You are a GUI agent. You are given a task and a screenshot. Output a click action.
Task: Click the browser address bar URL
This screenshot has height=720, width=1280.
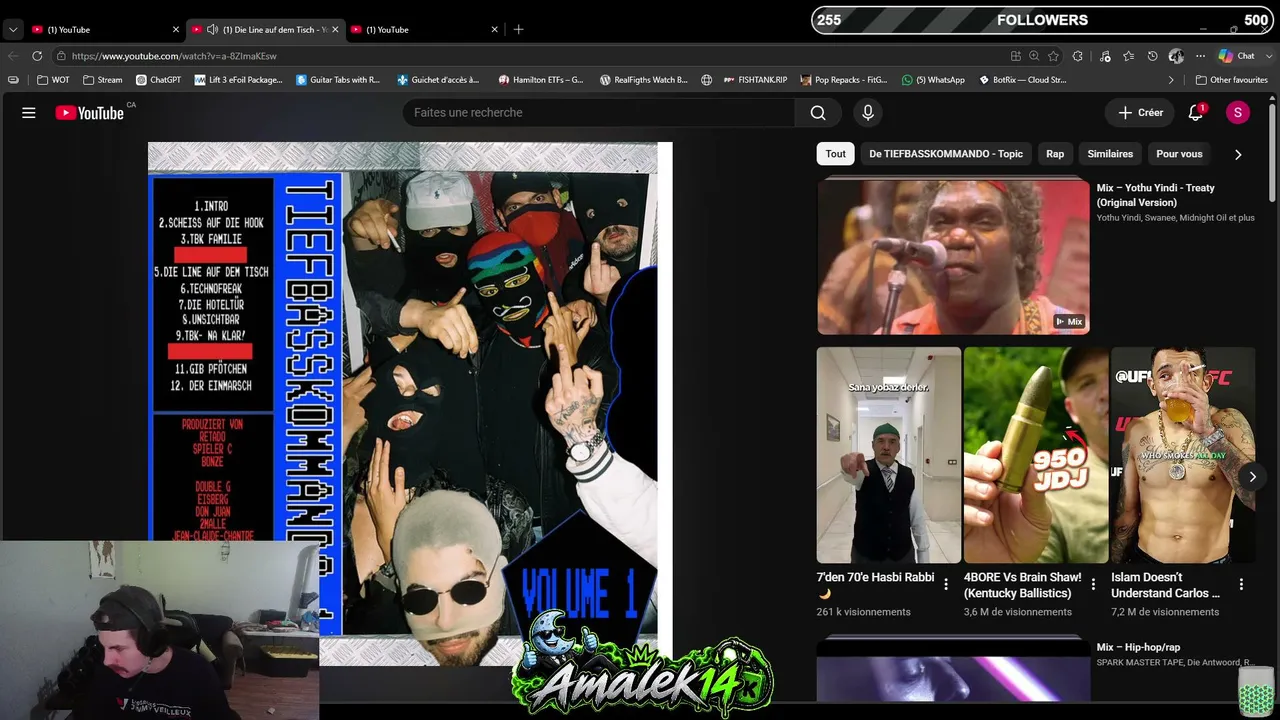pyautogui.click(x=174, y=56)
